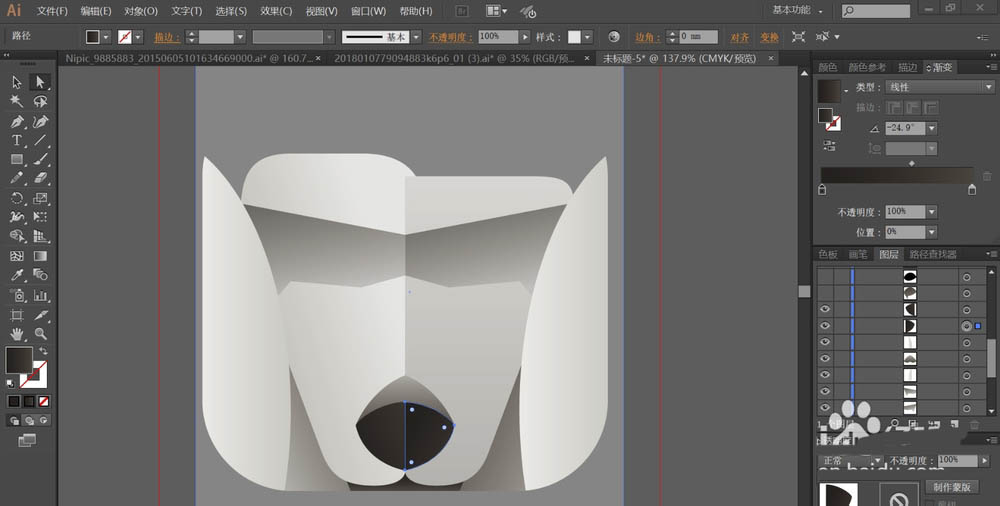Open the 效果(C) menu
The image size is (1000, 506).
276,11
